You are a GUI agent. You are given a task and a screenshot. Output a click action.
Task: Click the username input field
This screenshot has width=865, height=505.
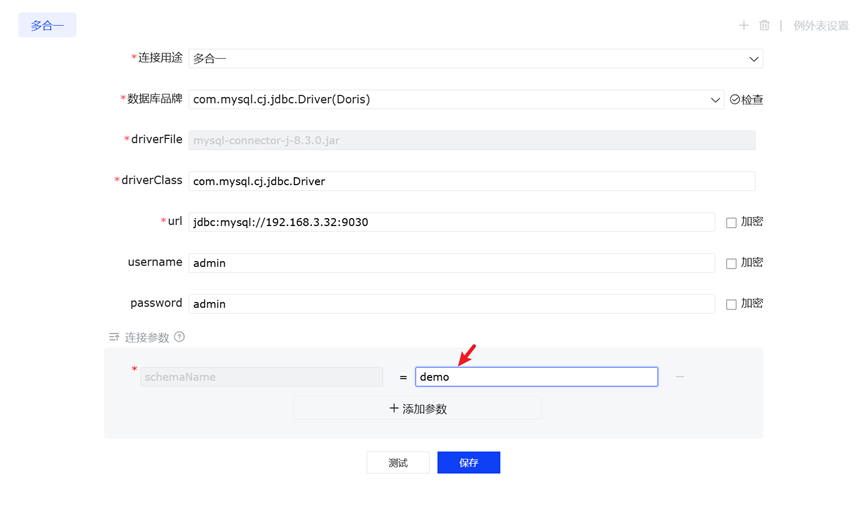click(x=451, y=263)
